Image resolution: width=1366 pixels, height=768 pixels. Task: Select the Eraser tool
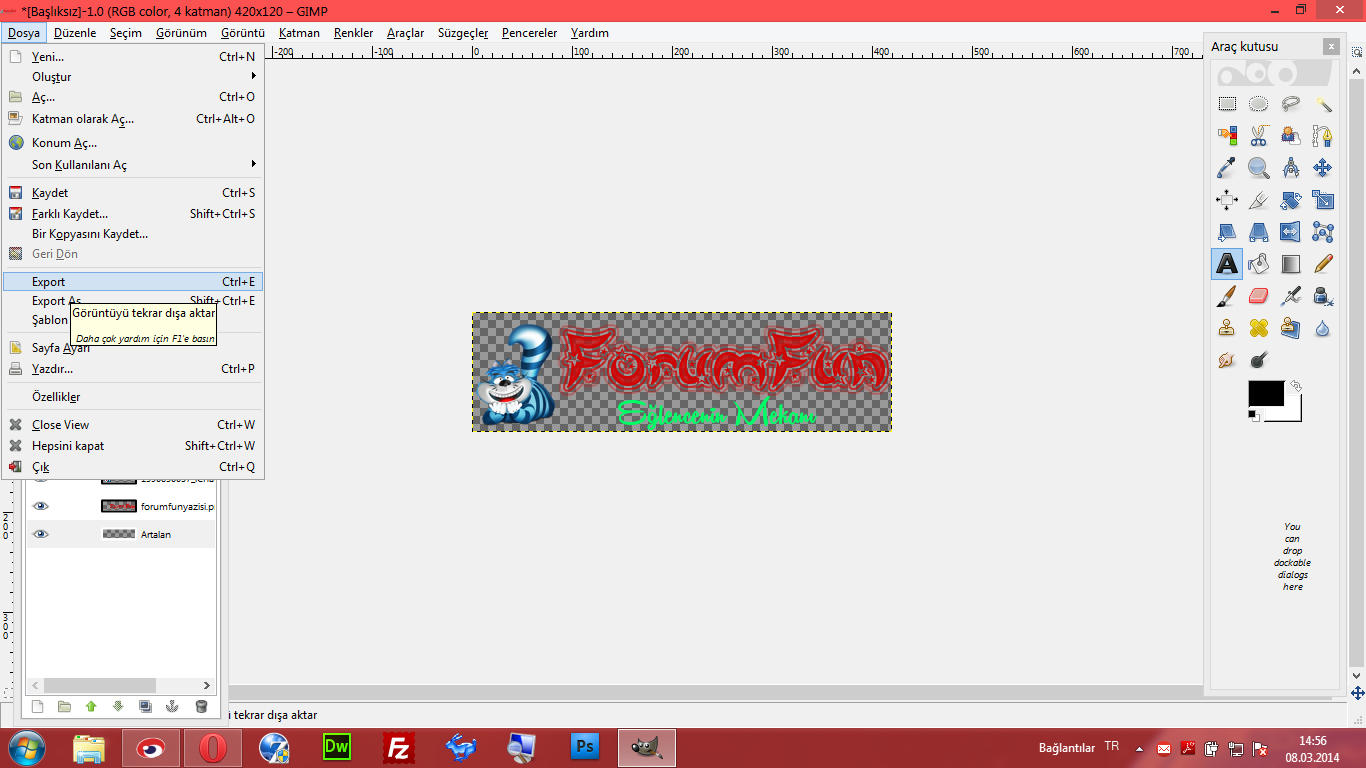(x=1259, y=296)
